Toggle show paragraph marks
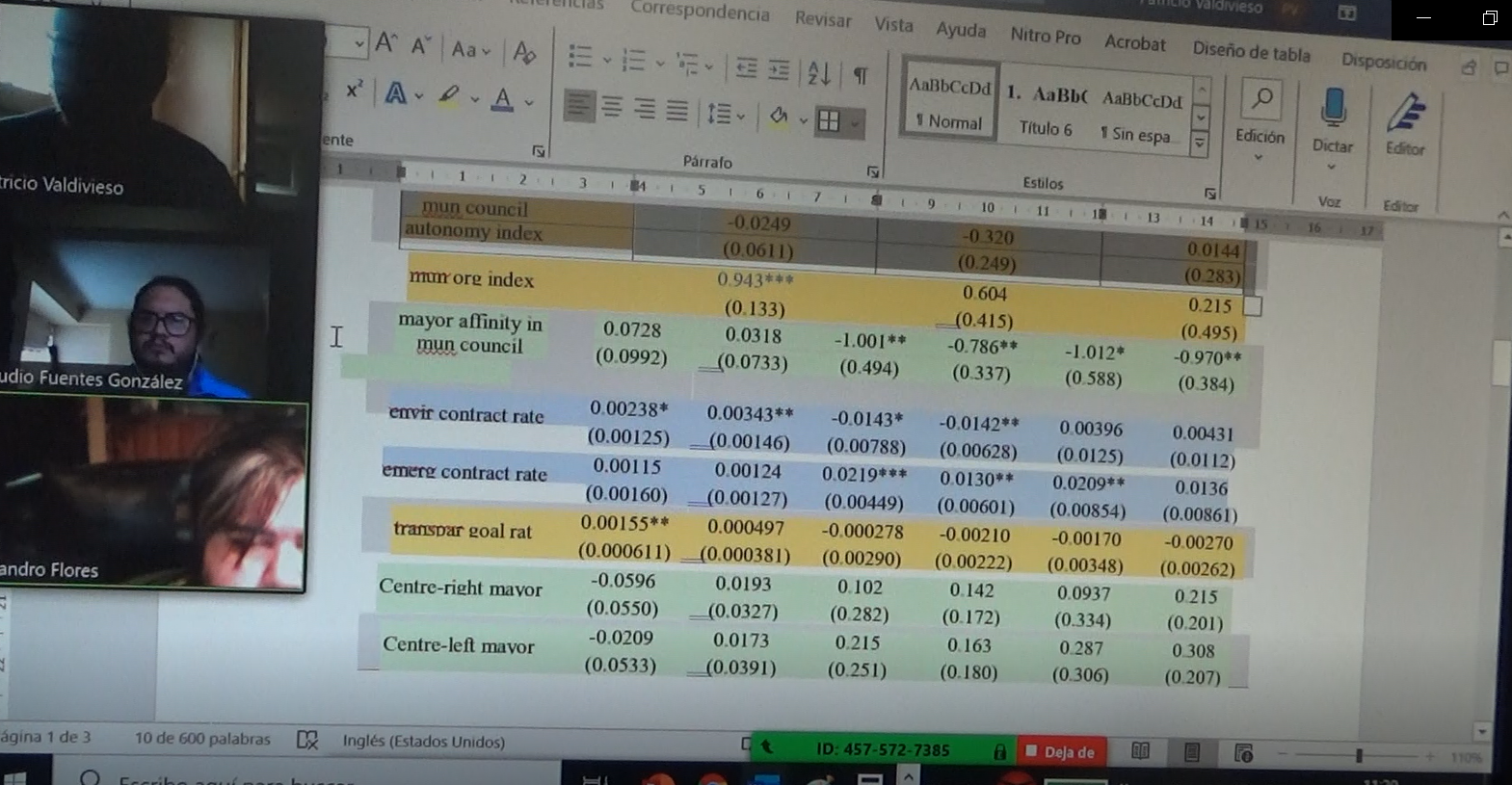The width and height of the screenshot is (1512, 785). click(861, 74)
